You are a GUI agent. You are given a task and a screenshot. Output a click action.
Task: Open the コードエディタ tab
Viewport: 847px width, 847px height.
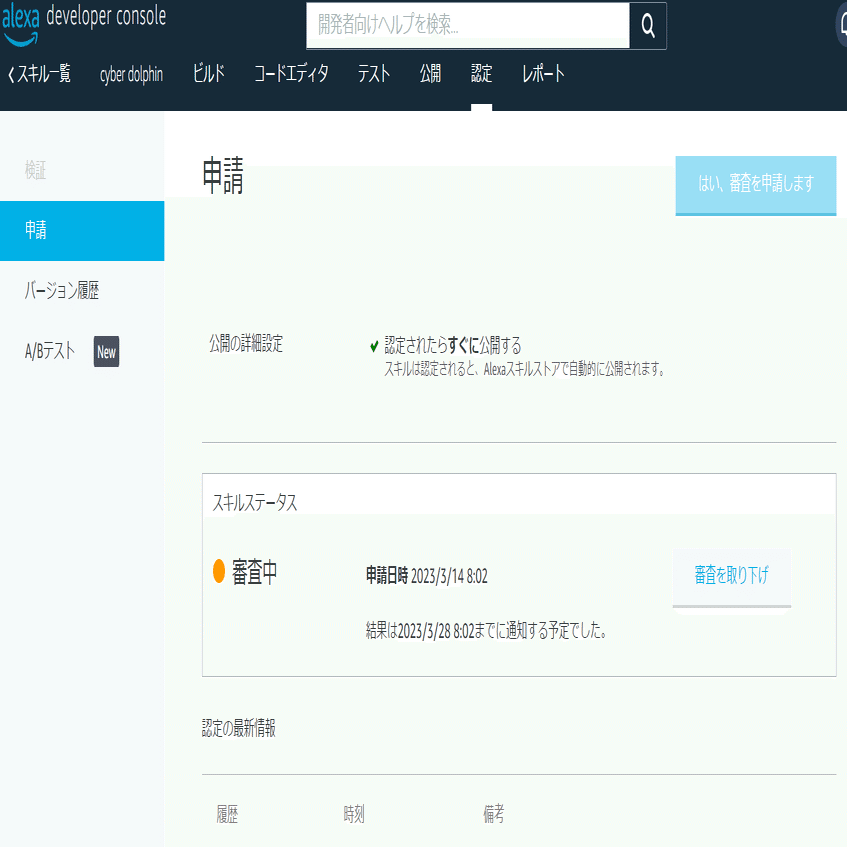293,73
